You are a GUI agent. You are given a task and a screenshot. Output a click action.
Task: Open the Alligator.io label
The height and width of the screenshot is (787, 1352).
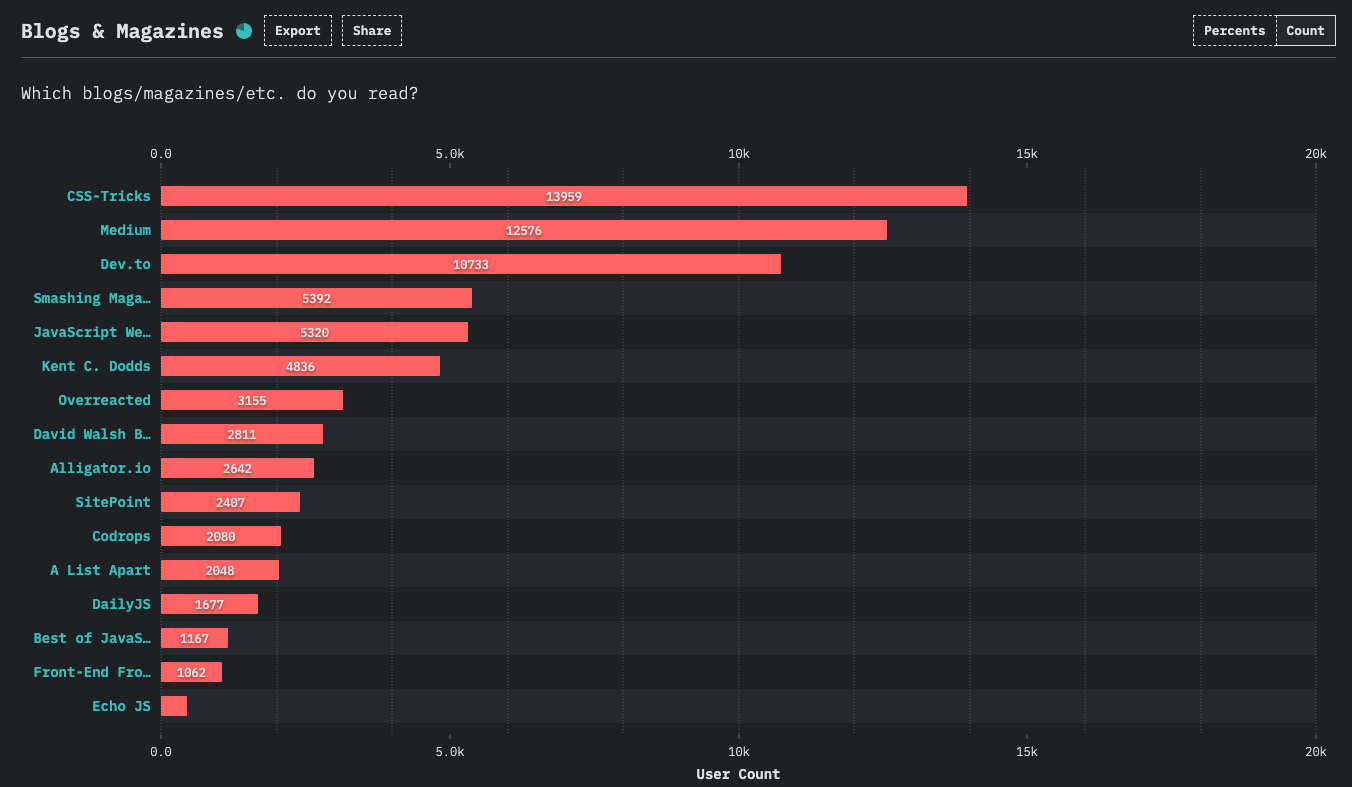point(101,468)
